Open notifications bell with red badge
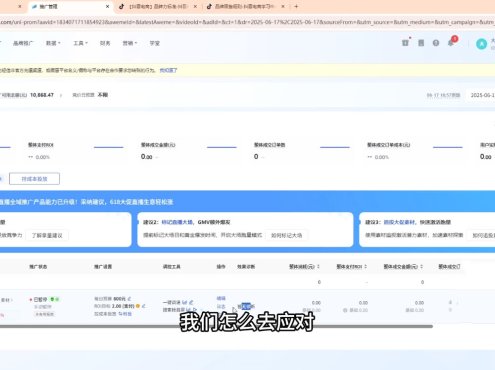 (x=451, y=43)
